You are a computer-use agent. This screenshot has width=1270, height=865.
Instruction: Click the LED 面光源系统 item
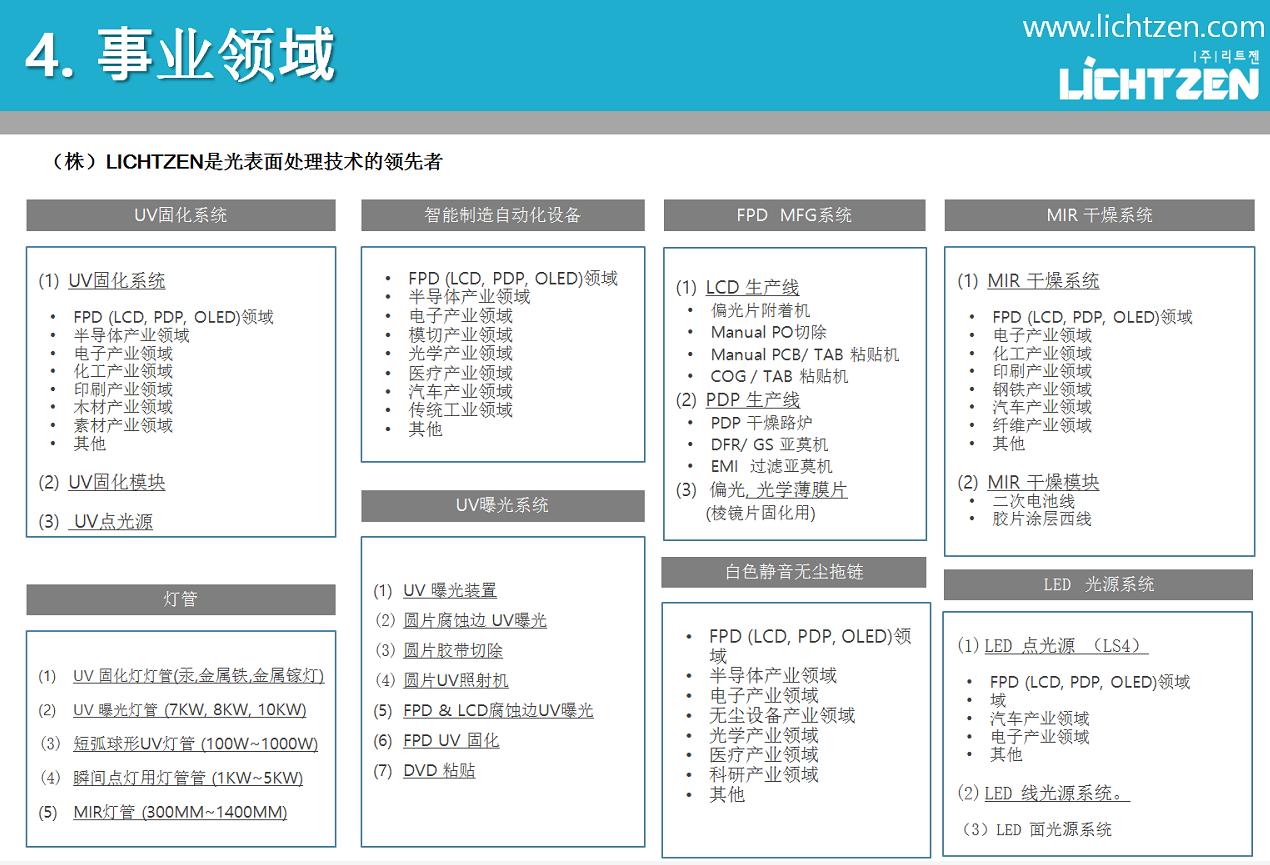point(1053,829)
